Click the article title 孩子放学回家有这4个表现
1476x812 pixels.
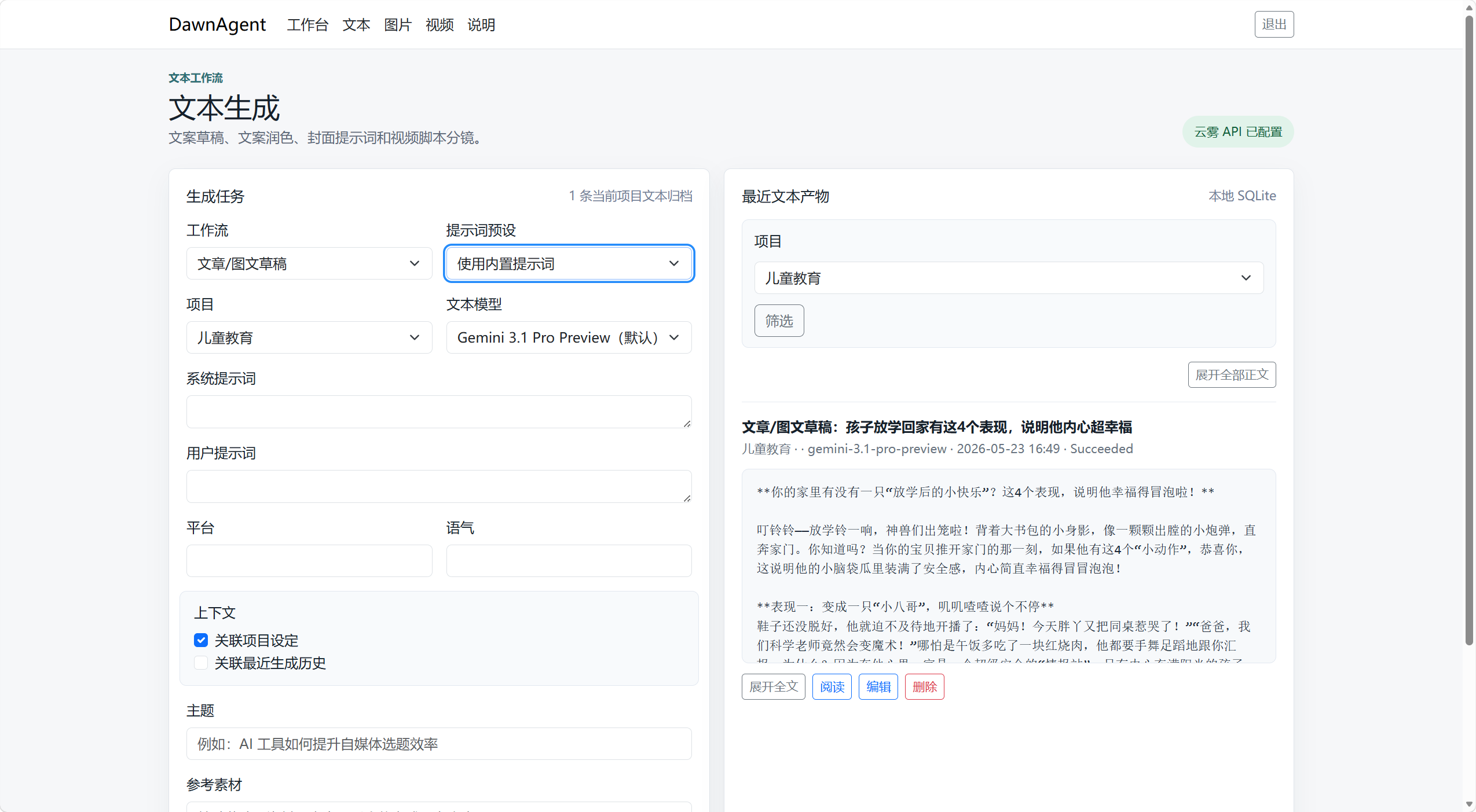tap(937, 427)
